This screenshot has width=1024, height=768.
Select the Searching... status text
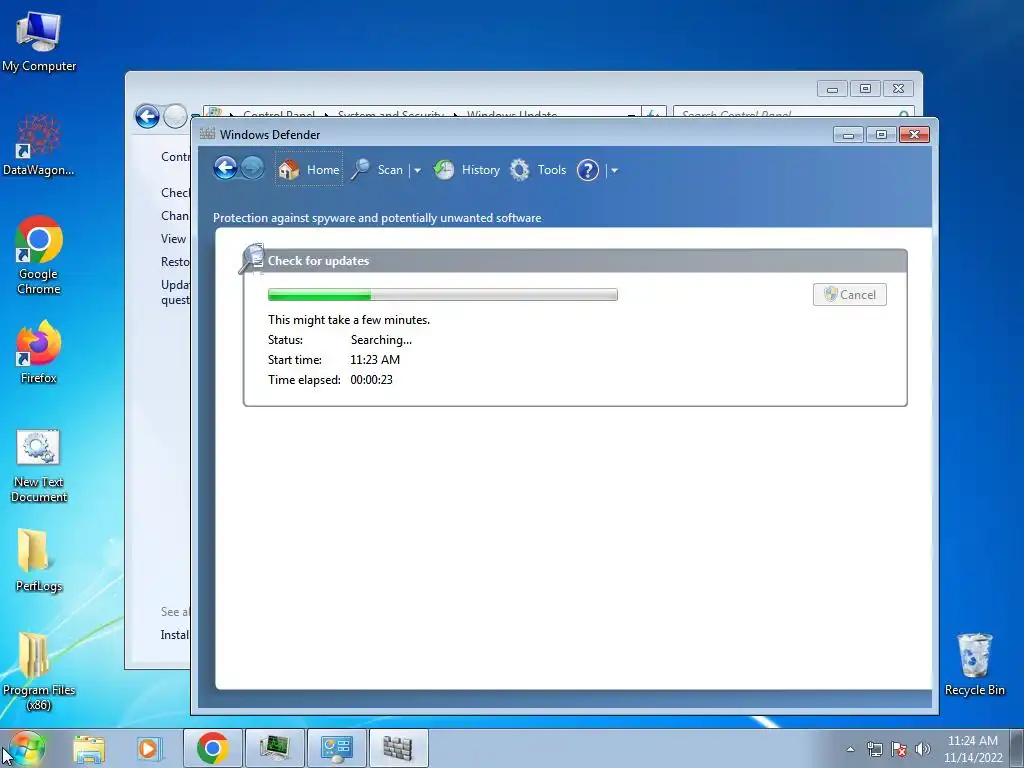point(381,340)
